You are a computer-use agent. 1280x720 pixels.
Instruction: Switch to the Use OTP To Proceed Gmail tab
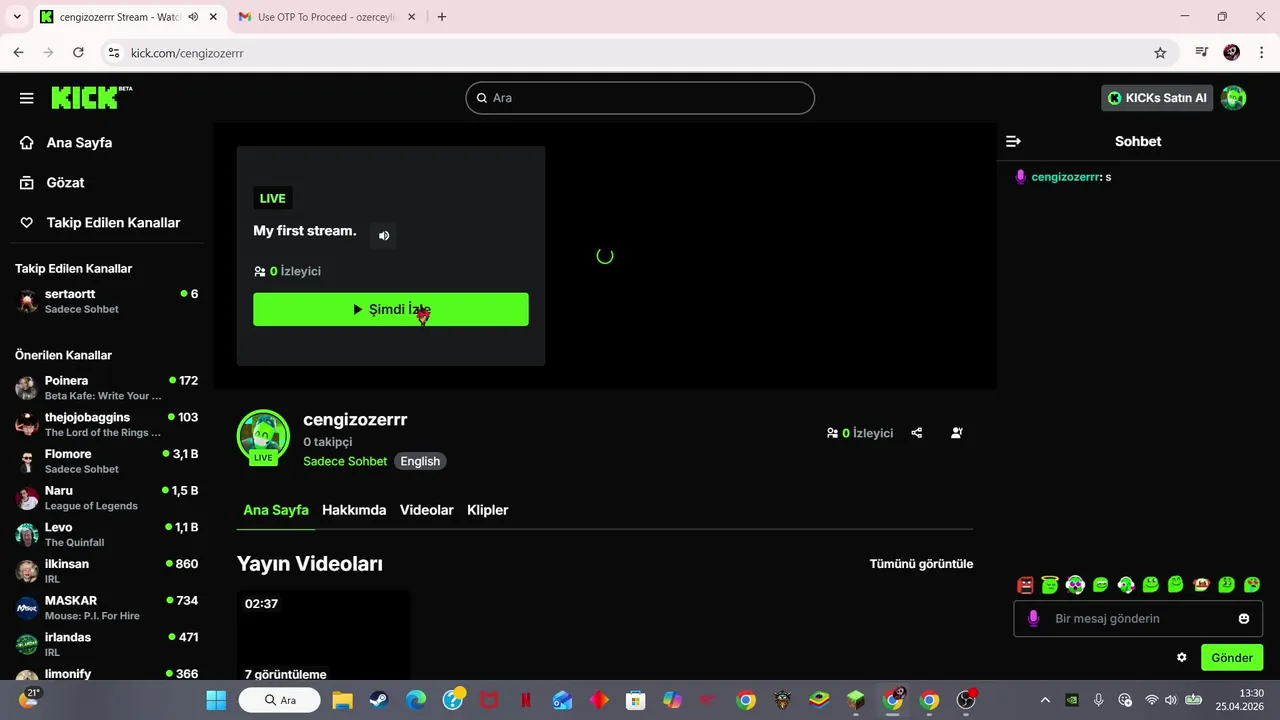click(325, 17)
